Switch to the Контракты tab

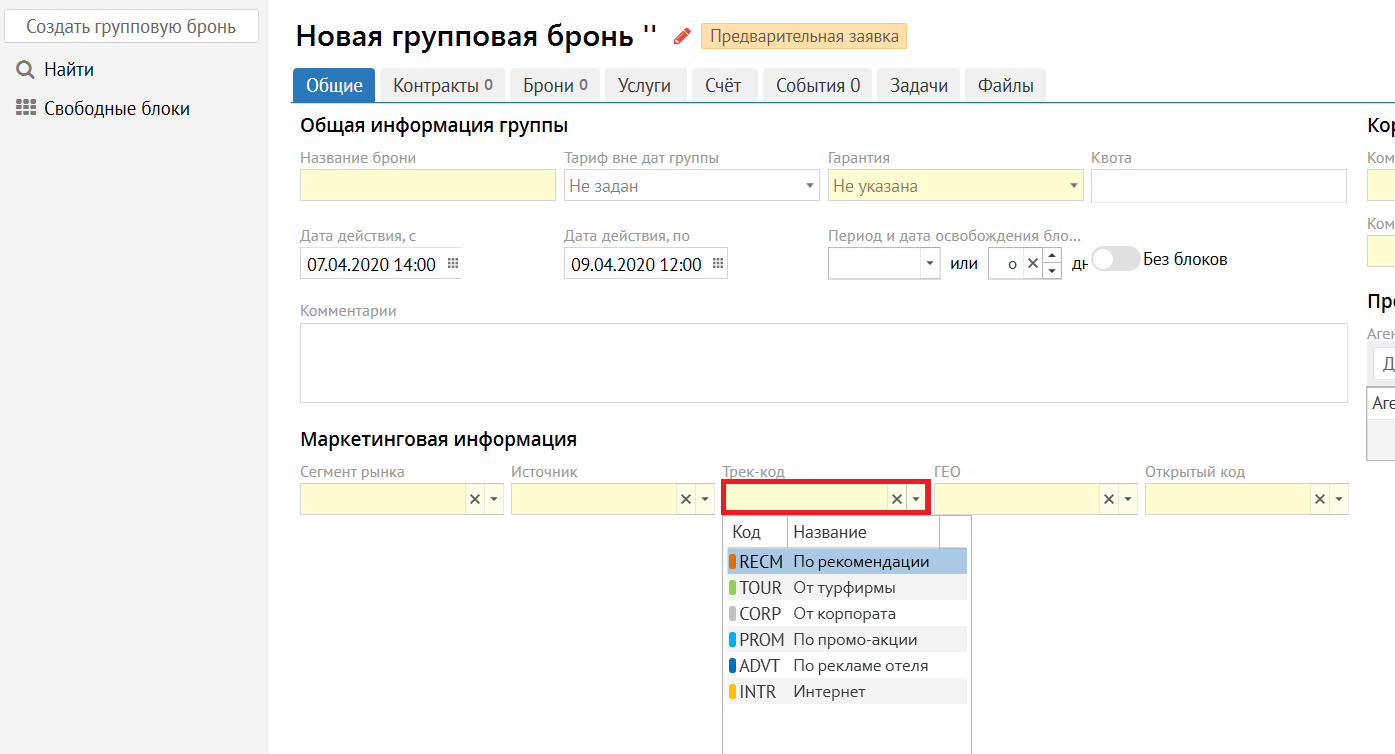442,86
